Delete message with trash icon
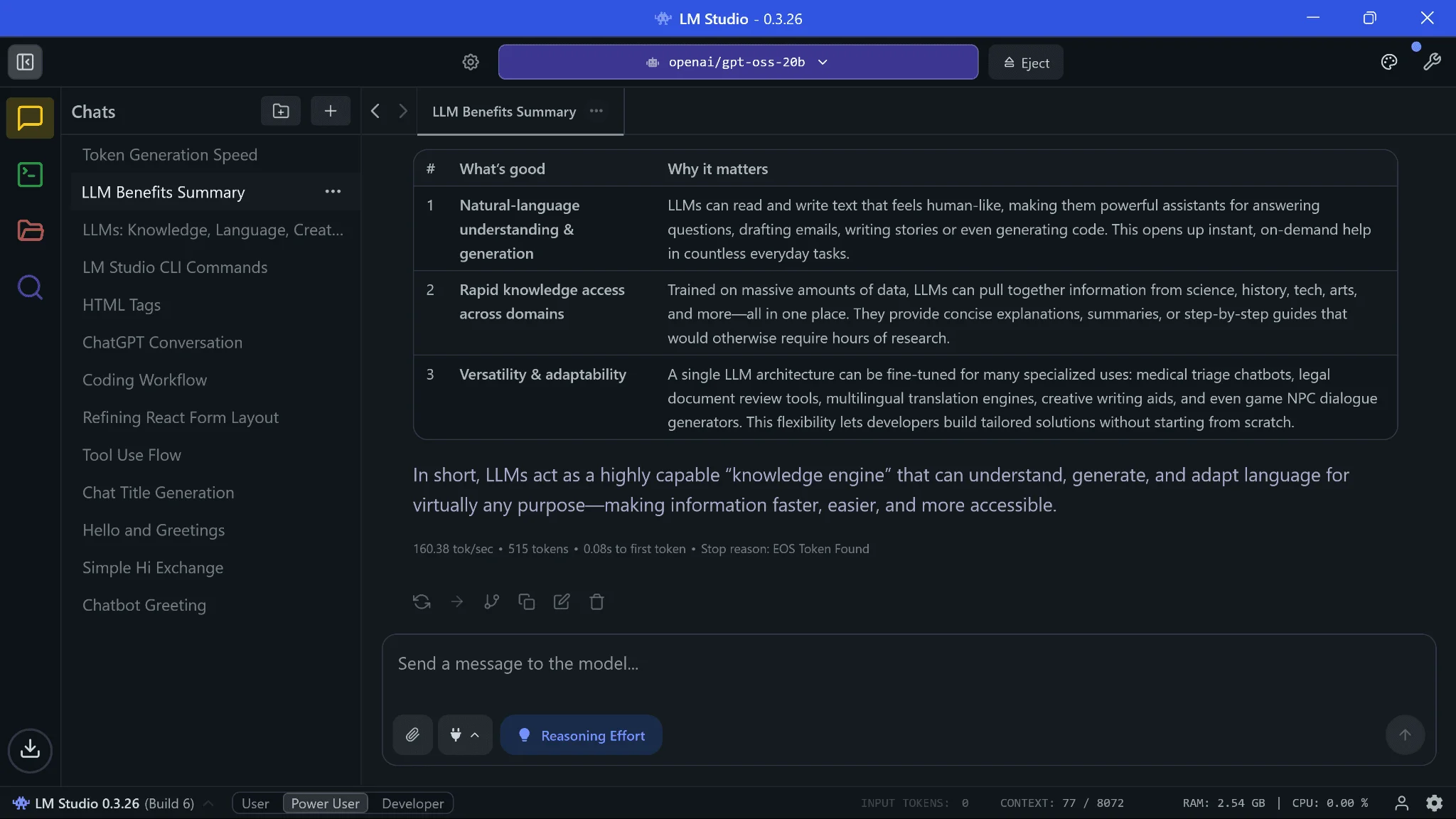The width and height of the screenshot is (1456, 819). tap(596, 602)
